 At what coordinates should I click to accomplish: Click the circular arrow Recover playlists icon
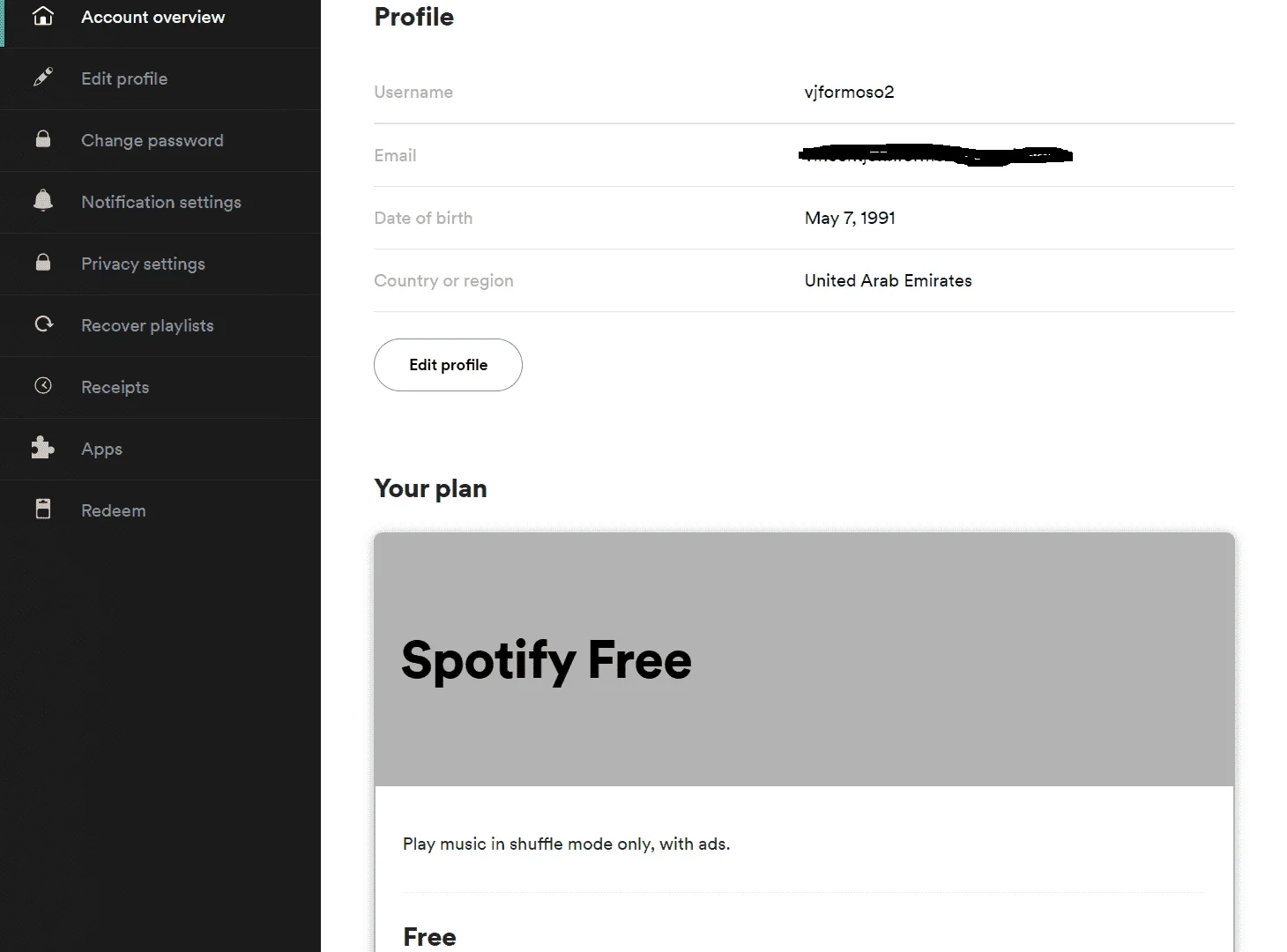[43, 324]
